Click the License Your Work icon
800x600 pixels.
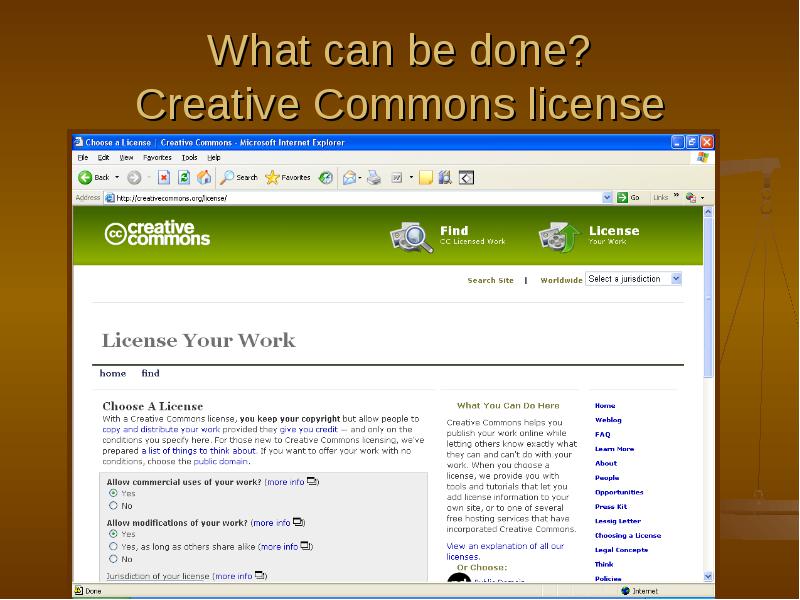559,237
